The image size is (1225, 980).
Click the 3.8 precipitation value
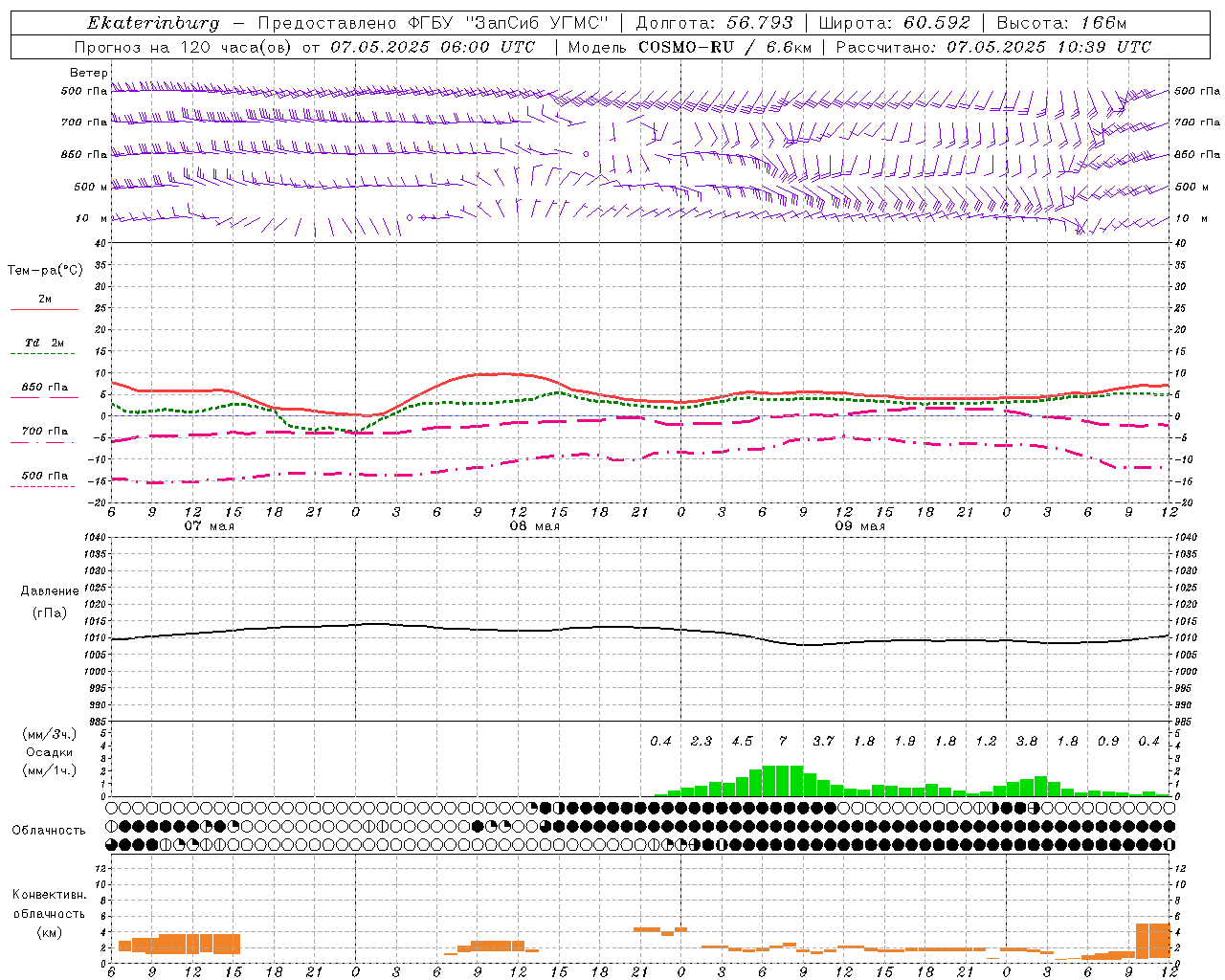(1027, 741)
